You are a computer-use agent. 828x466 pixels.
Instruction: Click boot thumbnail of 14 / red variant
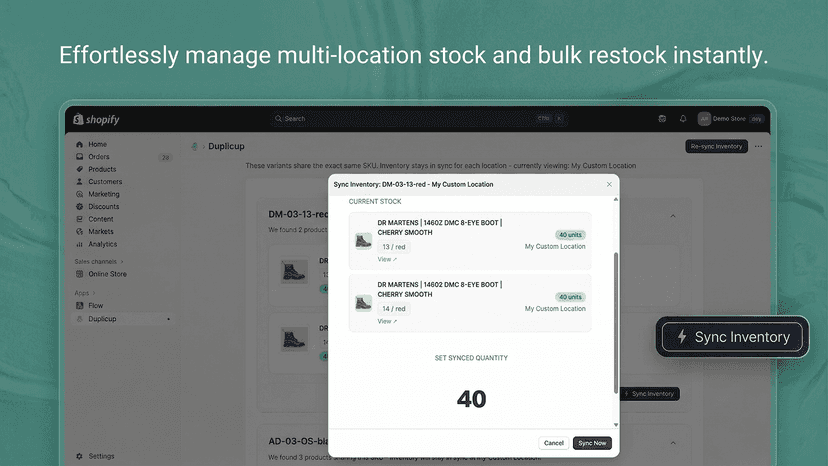363,303
